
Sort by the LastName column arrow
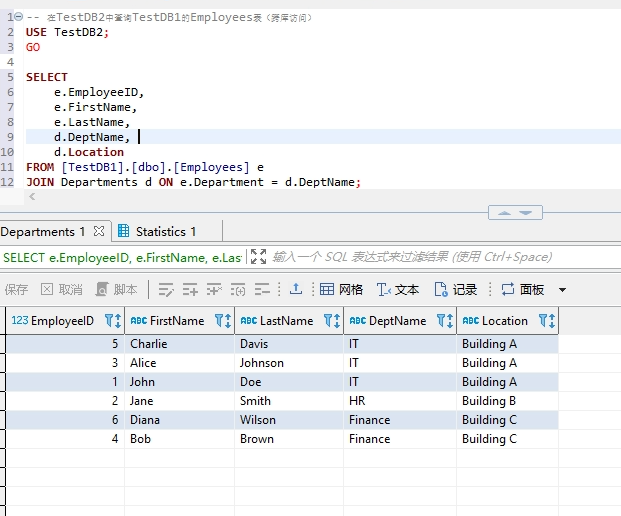pyautogui.click(x=337, y=320)
